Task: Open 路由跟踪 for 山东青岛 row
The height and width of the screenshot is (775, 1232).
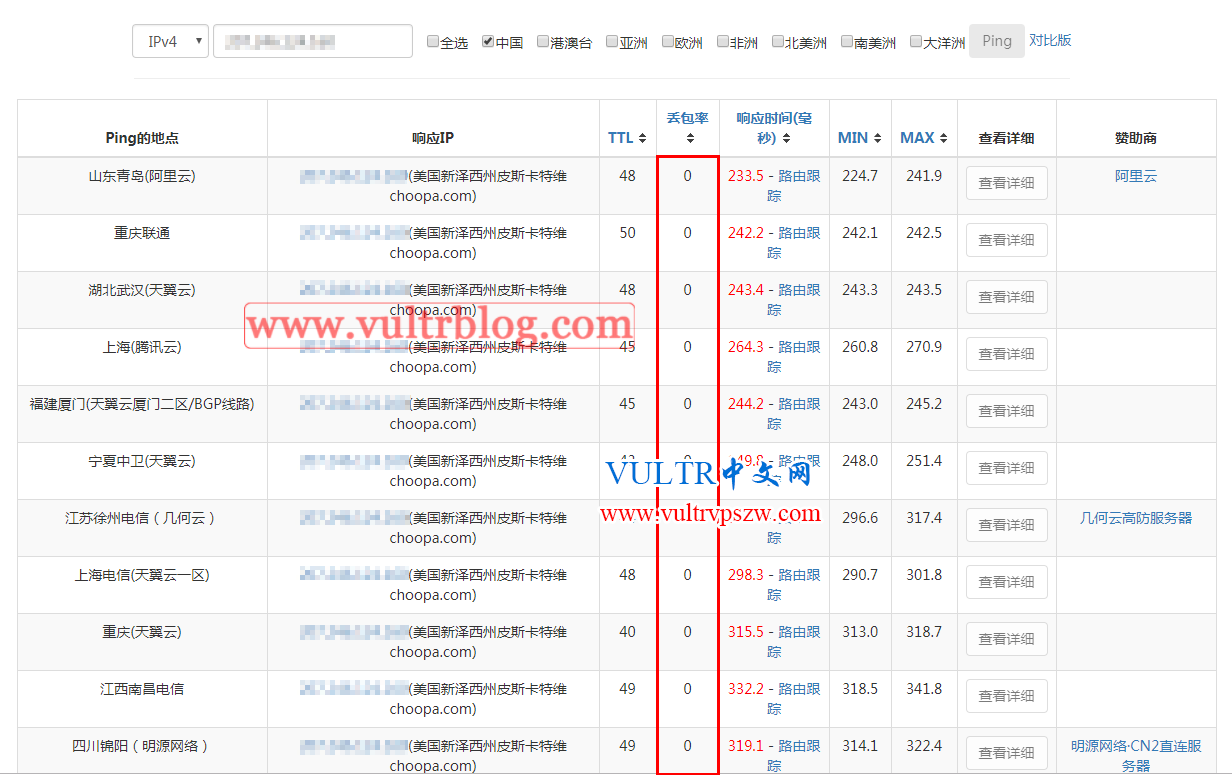Action: [799, 176]
